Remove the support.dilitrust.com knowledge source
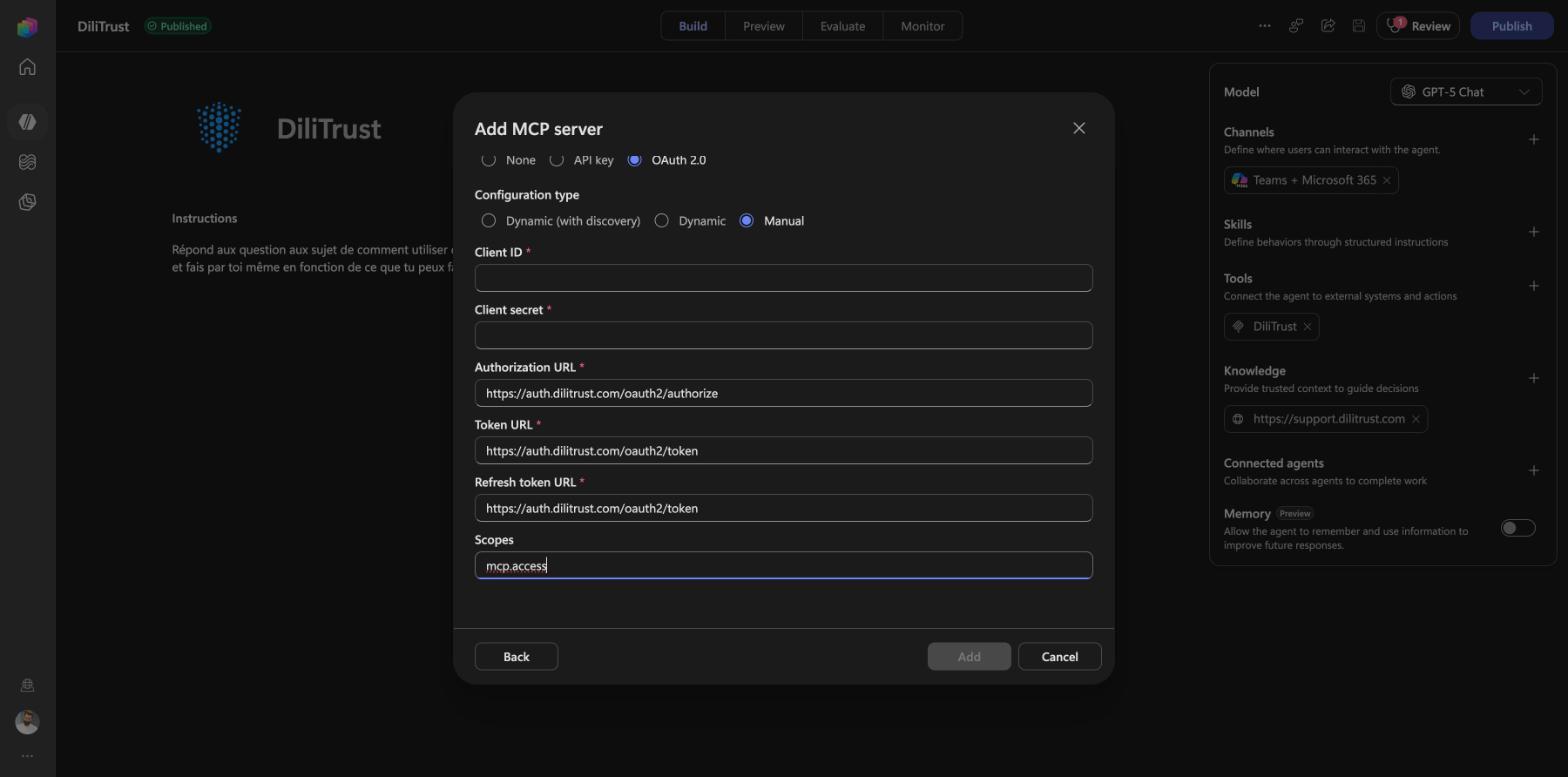The width and height of the screenshot is (1568, 777). [1415, 419]
